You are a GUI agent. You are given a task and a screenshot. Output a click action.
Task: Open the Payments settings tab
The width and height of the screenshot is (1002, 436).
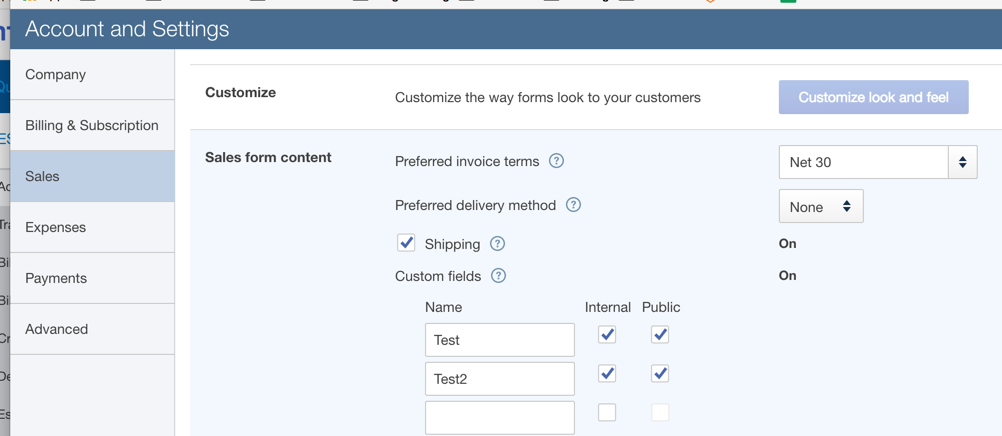pos(92,279)
